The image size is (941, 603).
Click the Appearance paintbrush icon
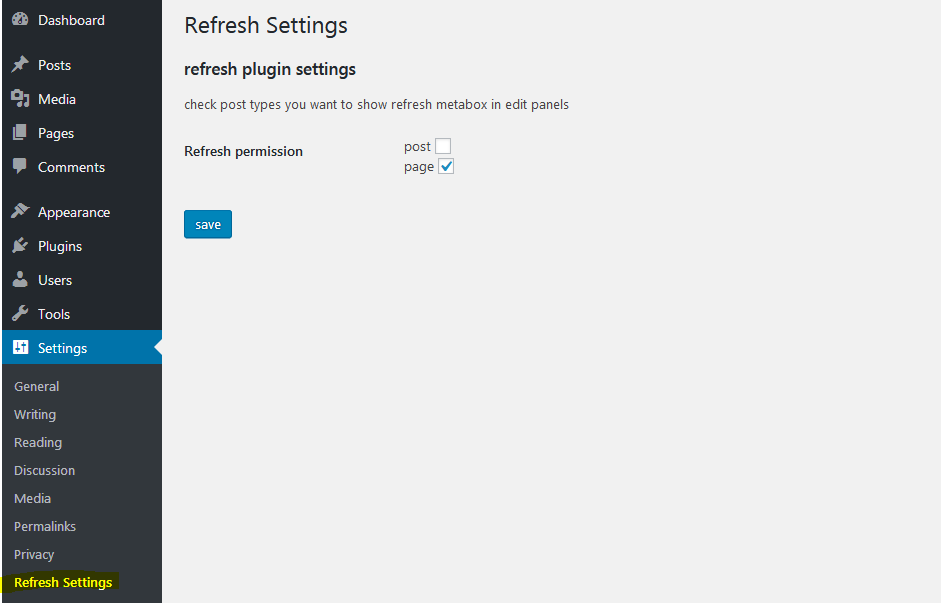(20, 211)
